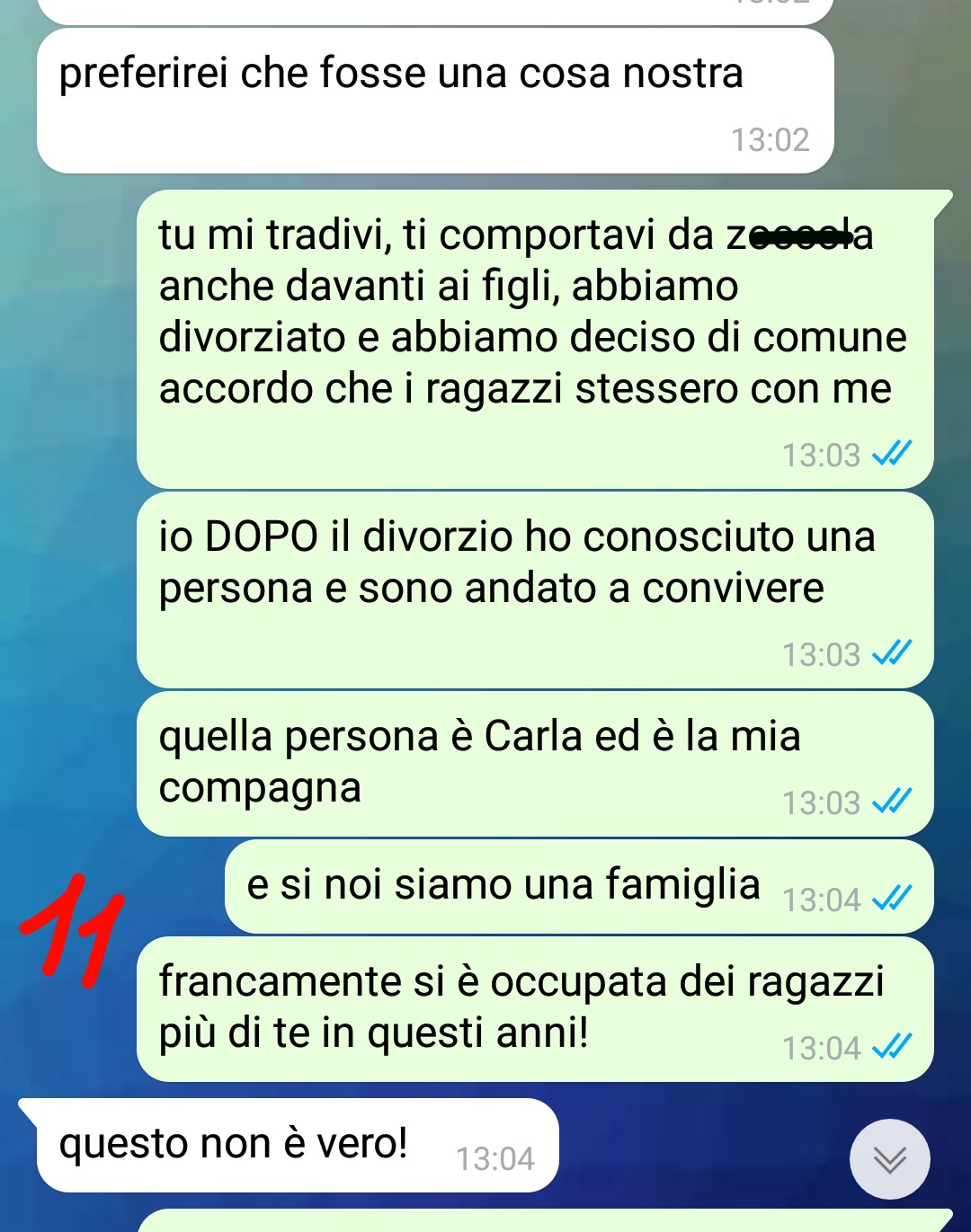Tap read ticks on 'francamente si è occupata' message
This screenshot has width=971, height=1232.
coord(893,1047)
